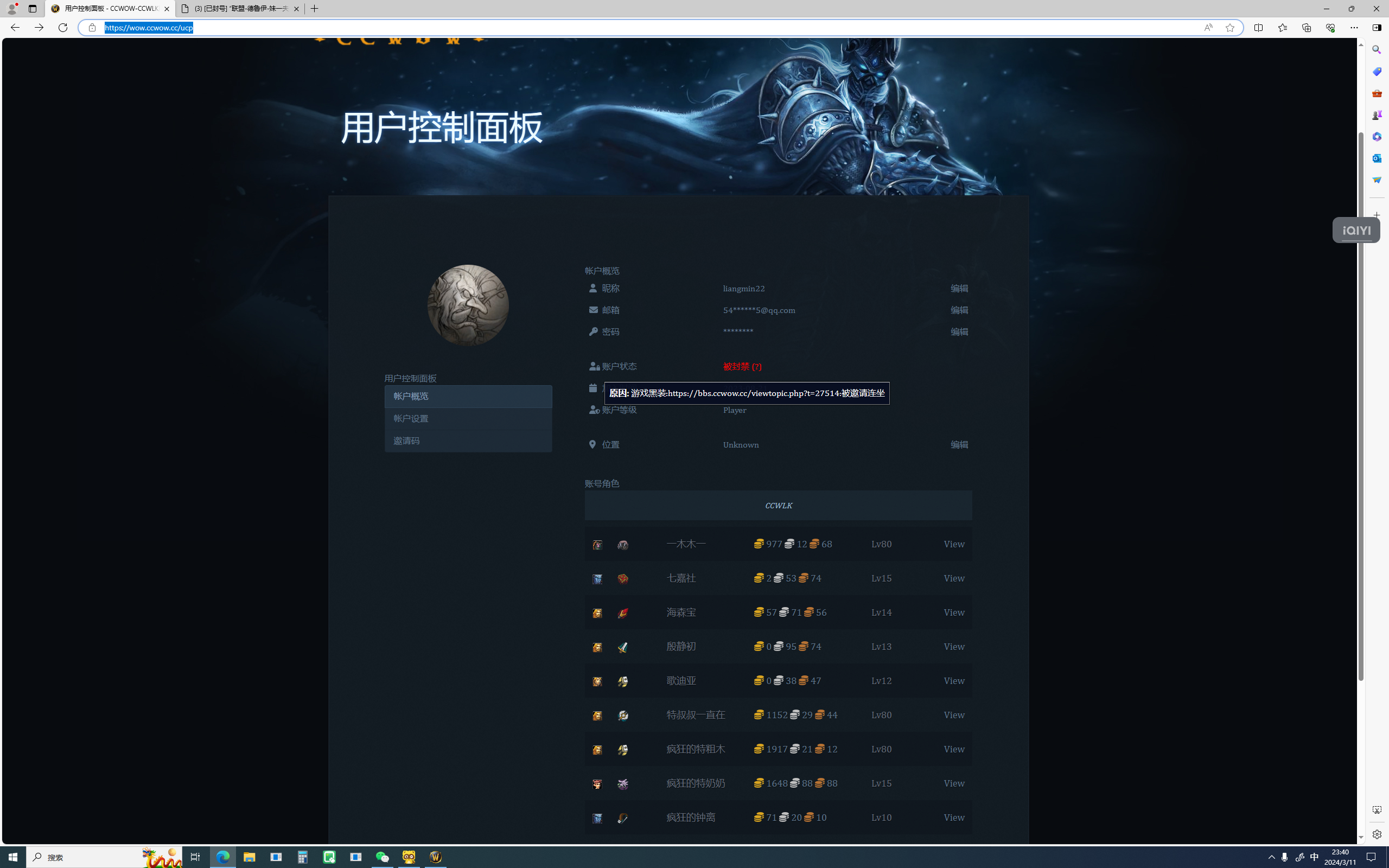Click the sidebar Search magnifier icon
The height and width of the screenshot is (868, 1389).
[x=1377, y=50]
